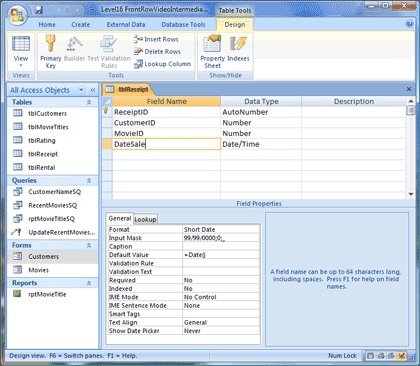Switch to the Home ribbon tab
The image size is (420, 366).
(x=47, y=25)
